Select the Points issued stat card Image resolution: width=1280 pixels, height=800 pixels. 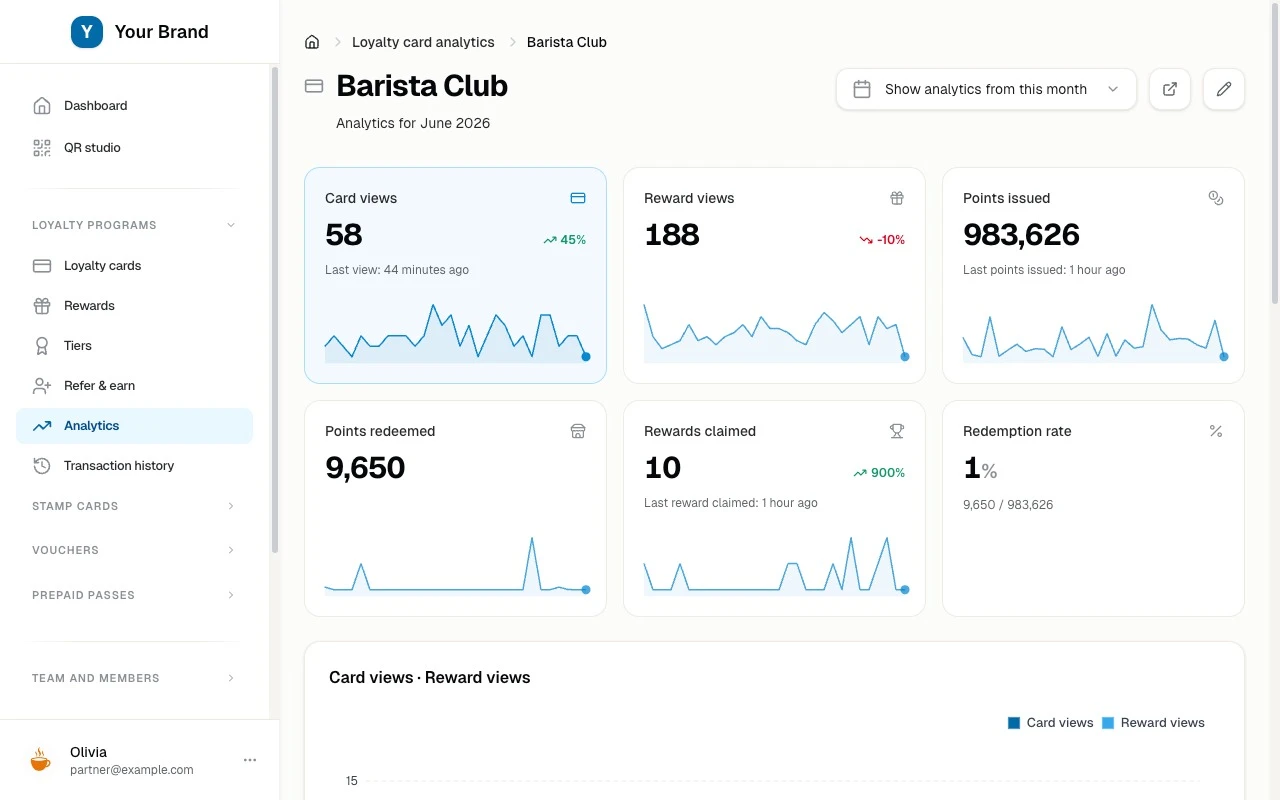pyautogui.click(x=1093, y=275)
